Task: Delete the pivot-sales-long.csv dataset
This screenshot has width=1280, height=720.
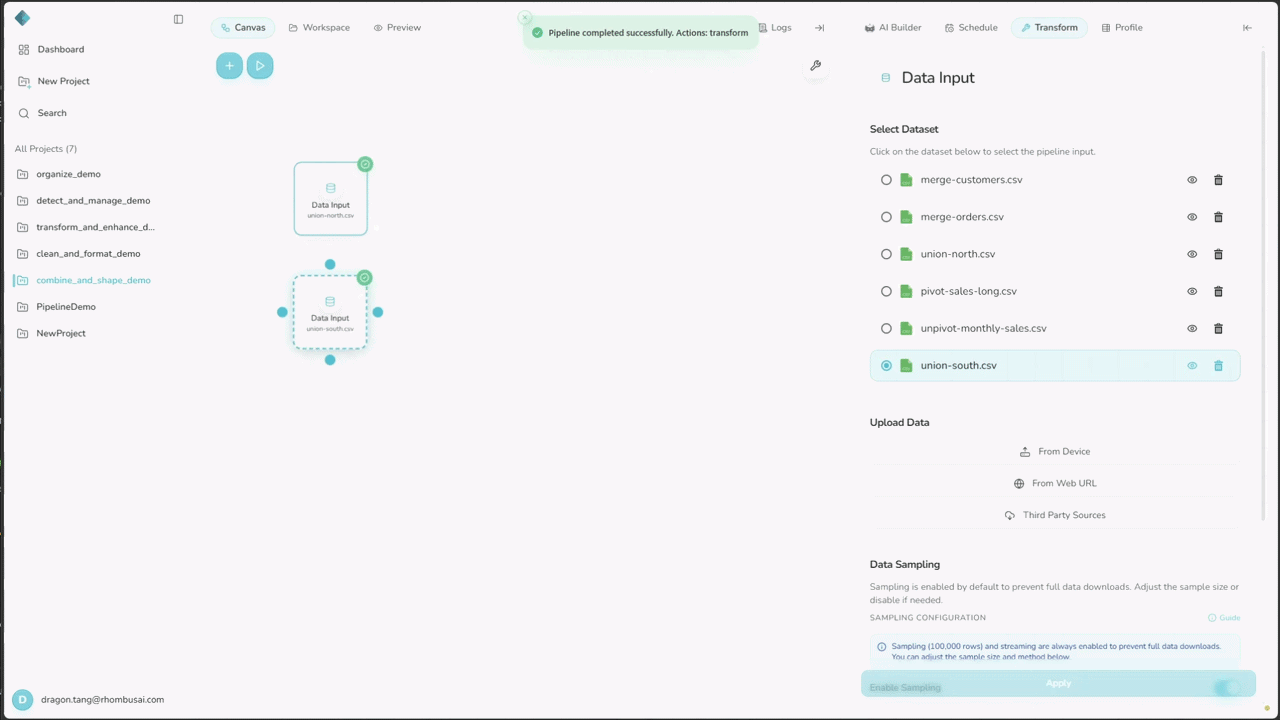Action: click(x=1218, y=291)
